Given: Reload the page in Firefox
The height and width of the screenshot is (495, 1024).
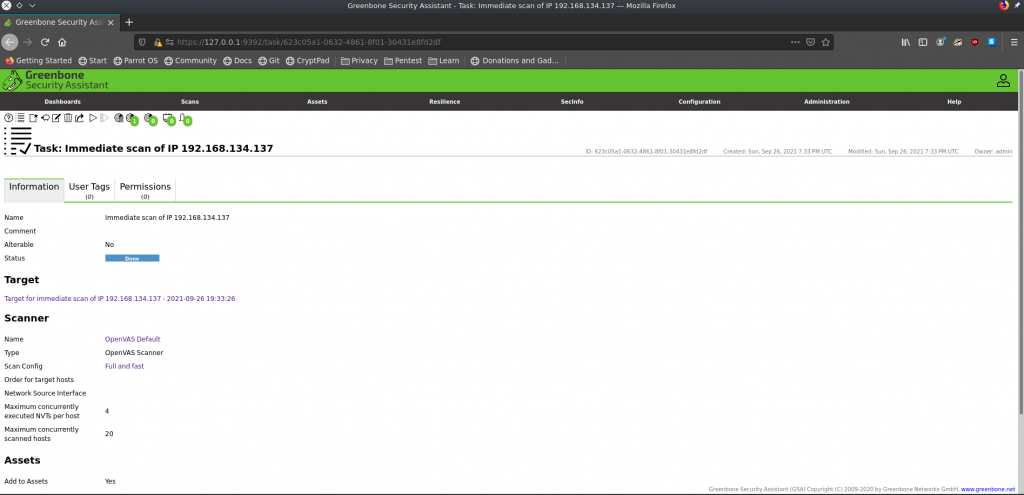Looking at the screenshot, I should [x=45, y=42].
